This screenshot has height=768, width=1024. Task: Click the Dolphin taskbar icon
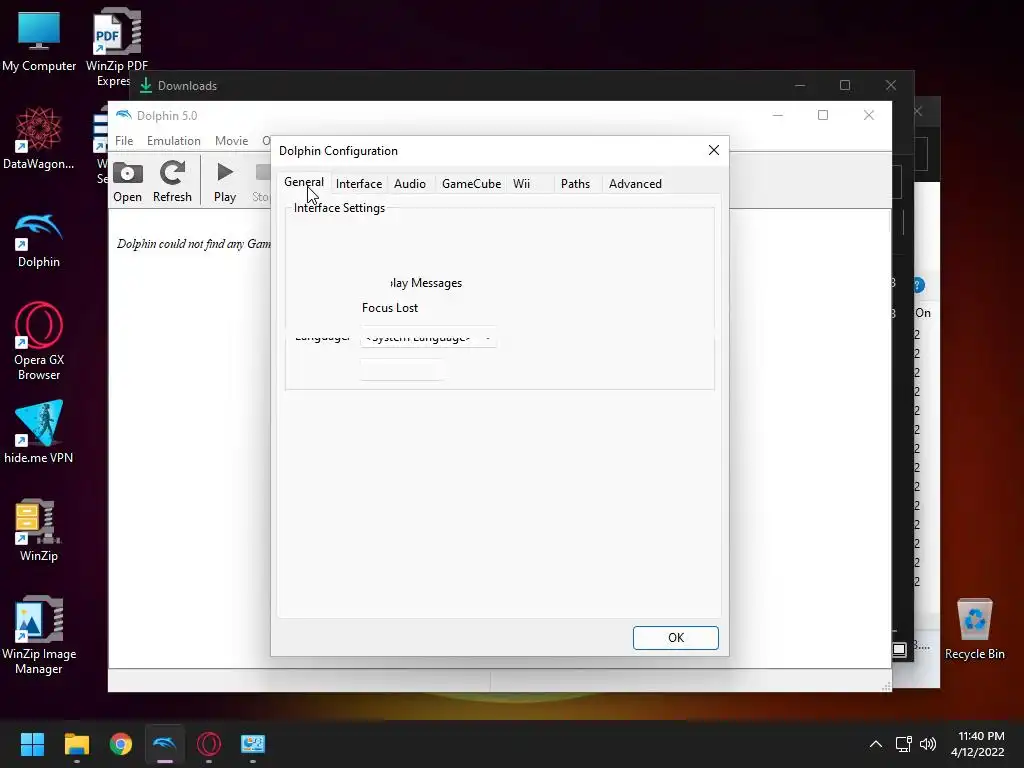point(165,744)
